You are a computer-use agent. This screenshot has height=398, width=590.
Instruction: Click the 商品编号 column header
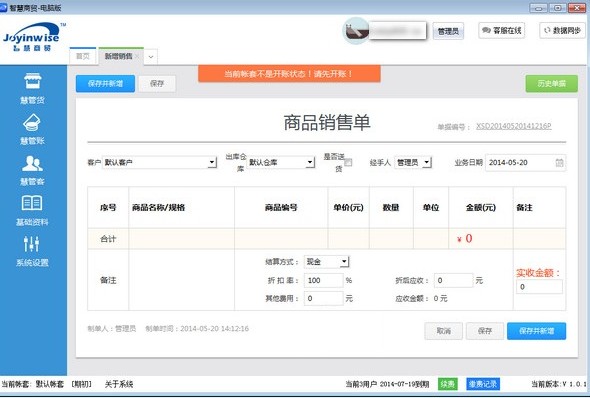pyautogui.click(x=281, y=208)
